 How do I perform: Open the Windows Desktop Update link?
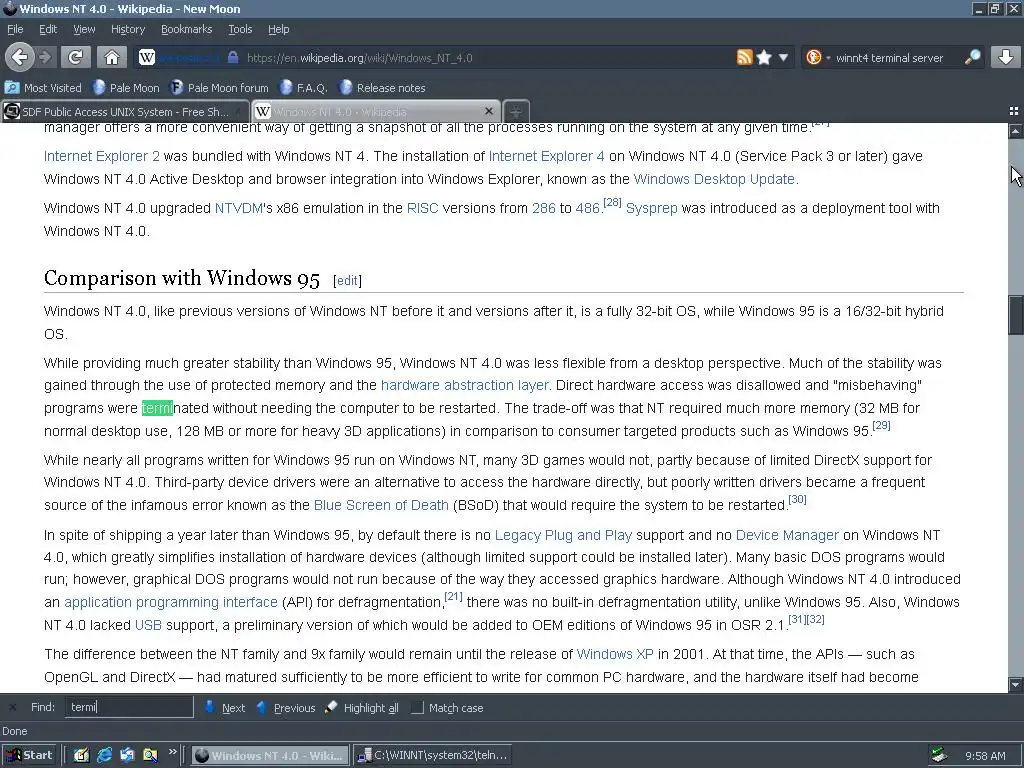(x=714, y=179)
